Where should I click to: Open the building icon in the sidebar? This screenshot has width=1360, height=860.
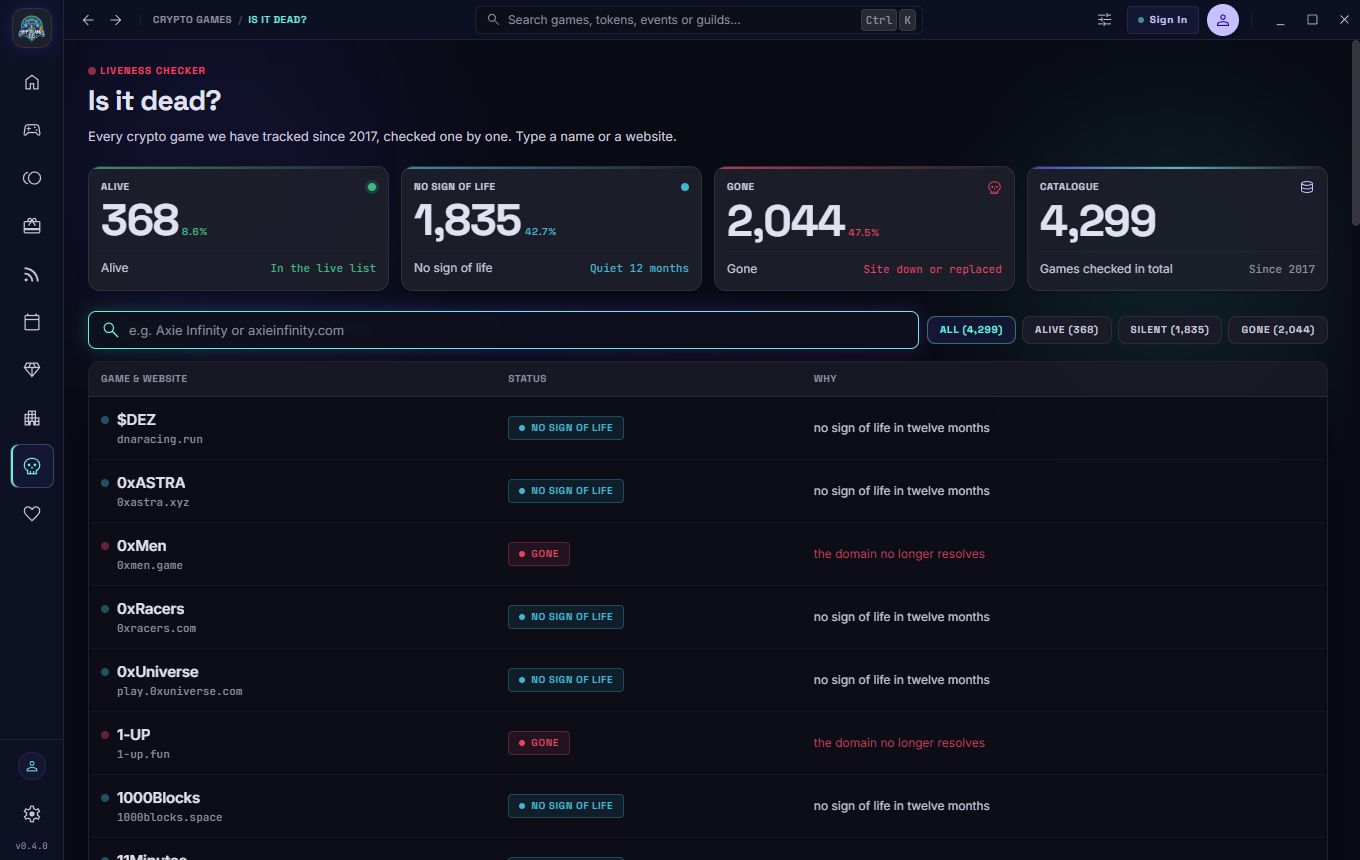(x=32, y=418)
